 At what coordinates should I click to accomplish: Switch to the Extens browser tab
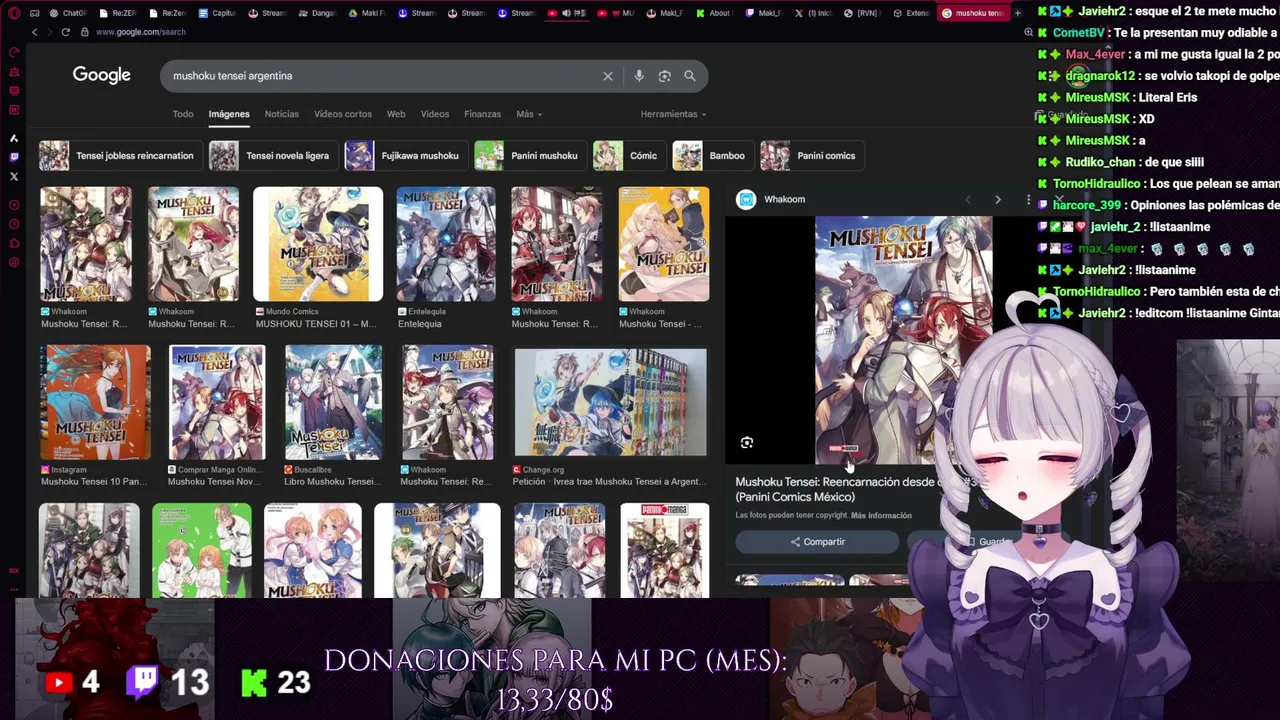913,13
